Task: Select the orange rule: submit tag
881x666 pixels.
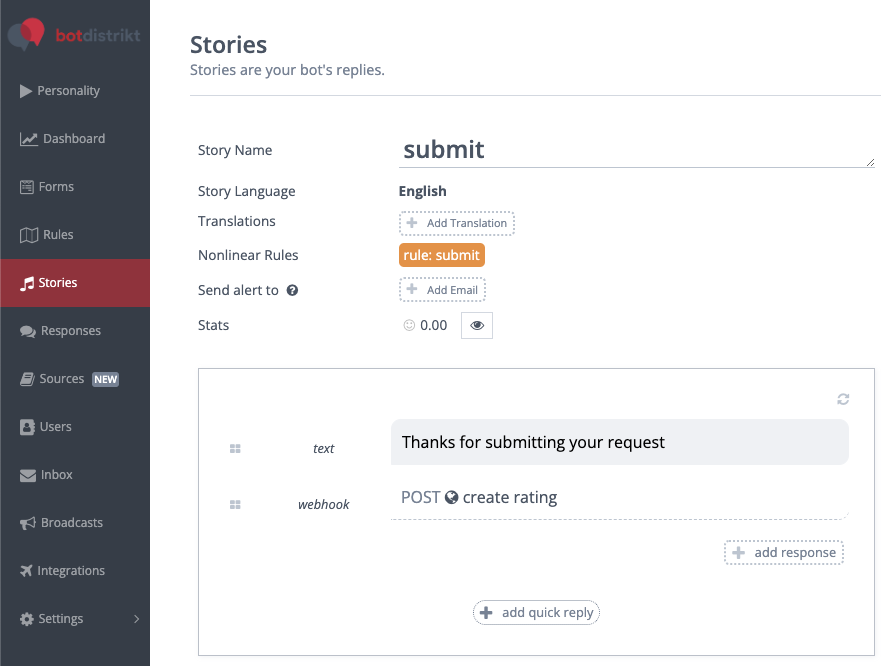Action: click(x=441, y=255)
